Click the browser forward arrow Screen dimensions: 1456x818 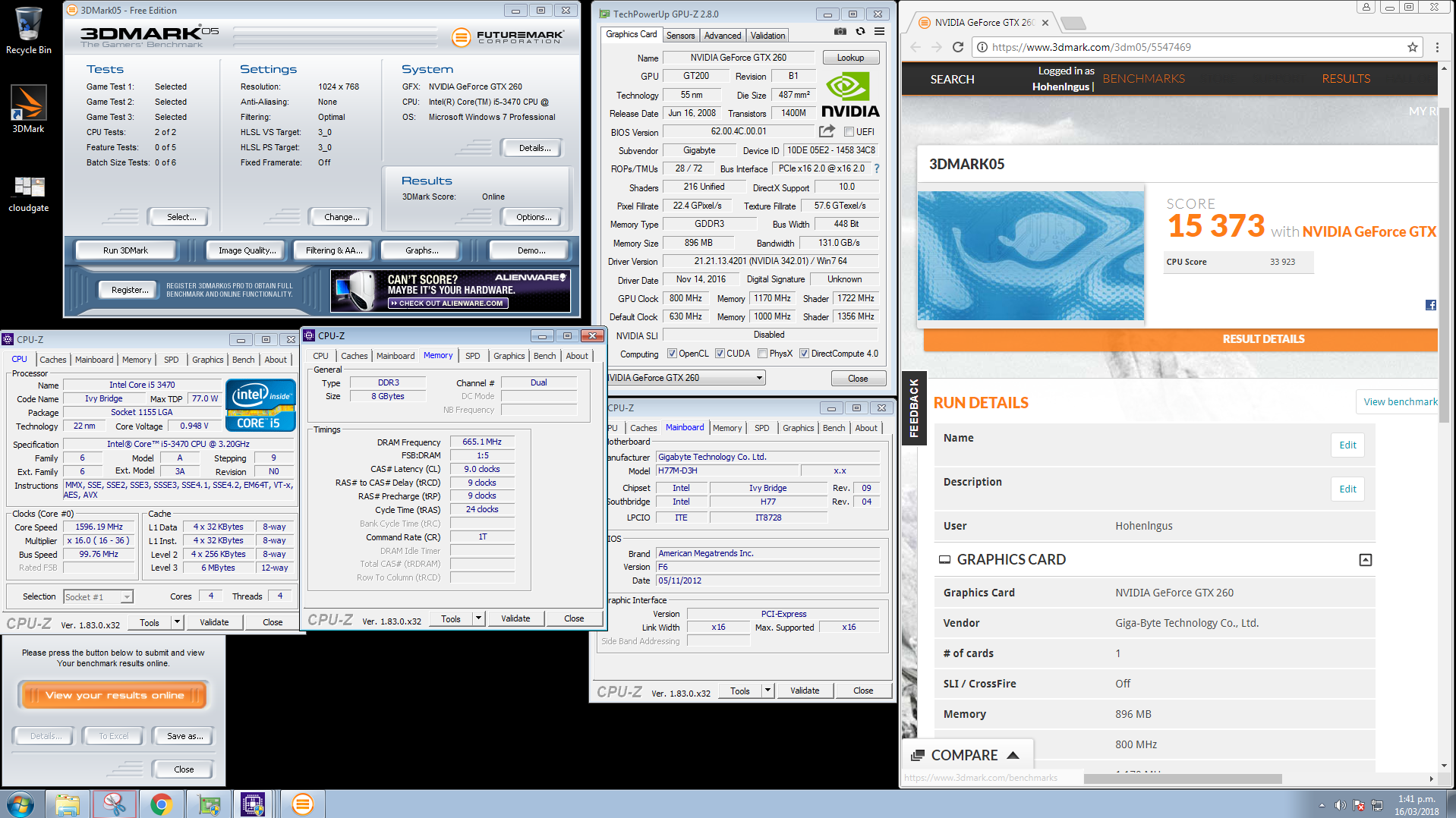(937, 47)
